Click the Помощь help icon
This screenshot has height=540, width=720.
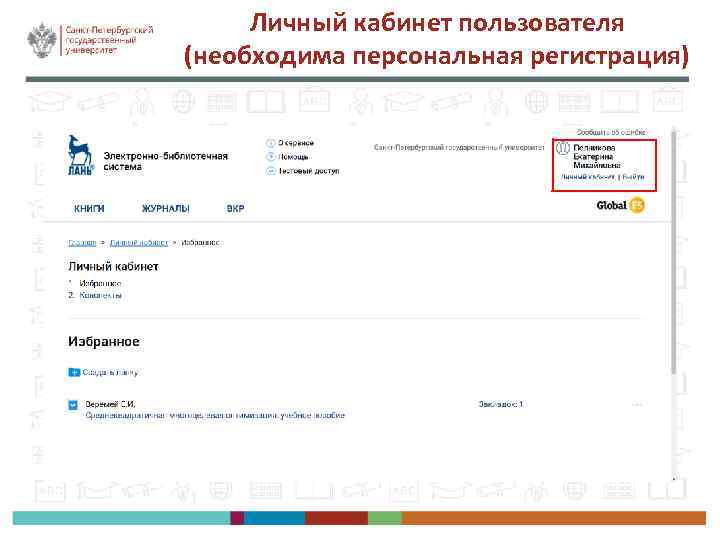(x=271, y=157)
